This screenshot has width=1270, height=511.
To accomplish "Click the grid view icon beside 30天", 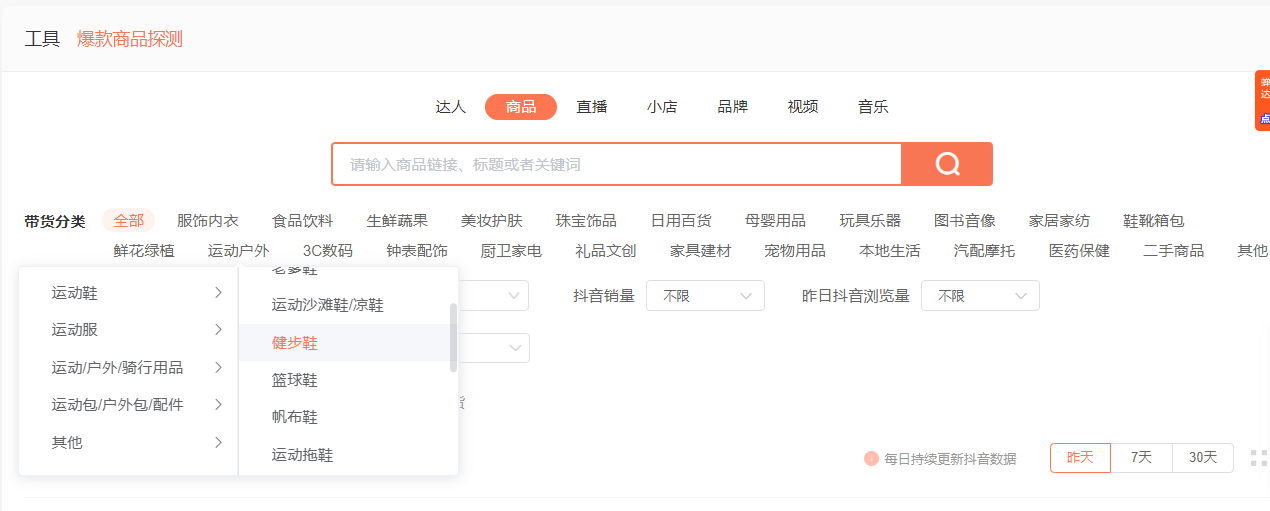I will tap(1258, 458).
